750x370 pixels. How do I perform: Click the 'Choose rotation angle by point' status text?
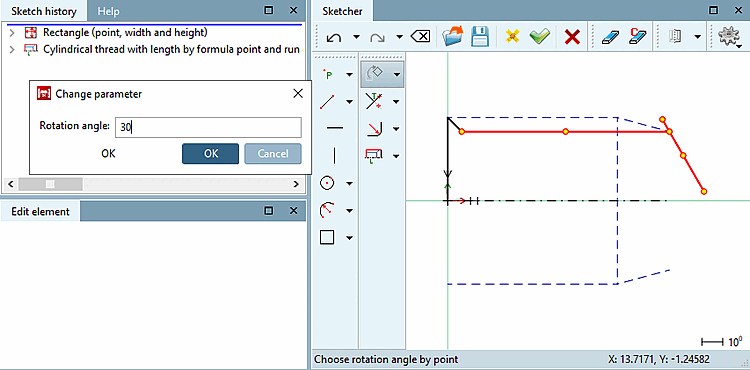pos(386,359)
